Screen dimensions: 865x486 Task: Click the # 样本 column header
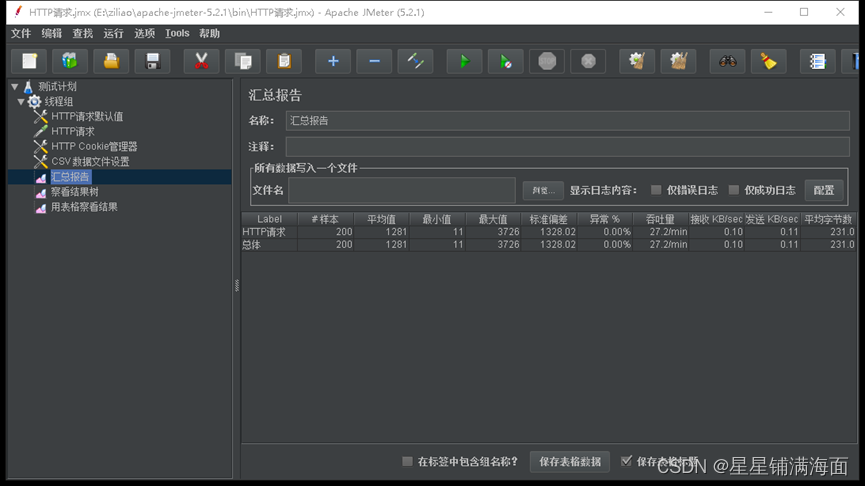[325, 220]
